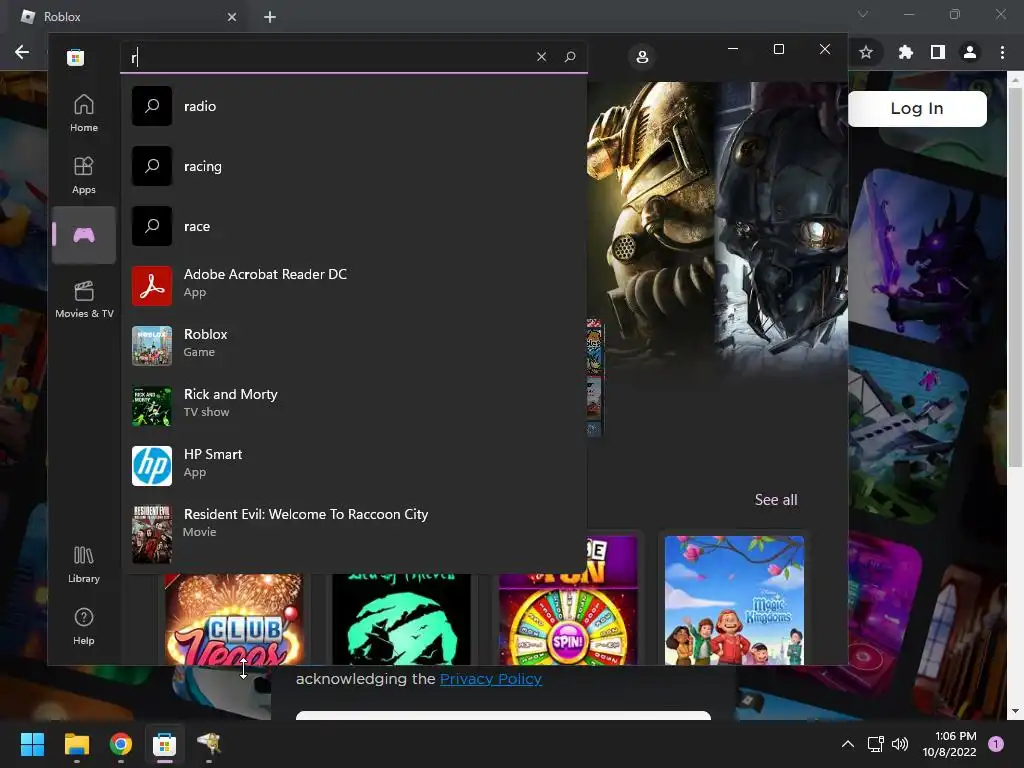Click the See all link
The height and width of the screenshot is (768, 1024).
[776, 500]
